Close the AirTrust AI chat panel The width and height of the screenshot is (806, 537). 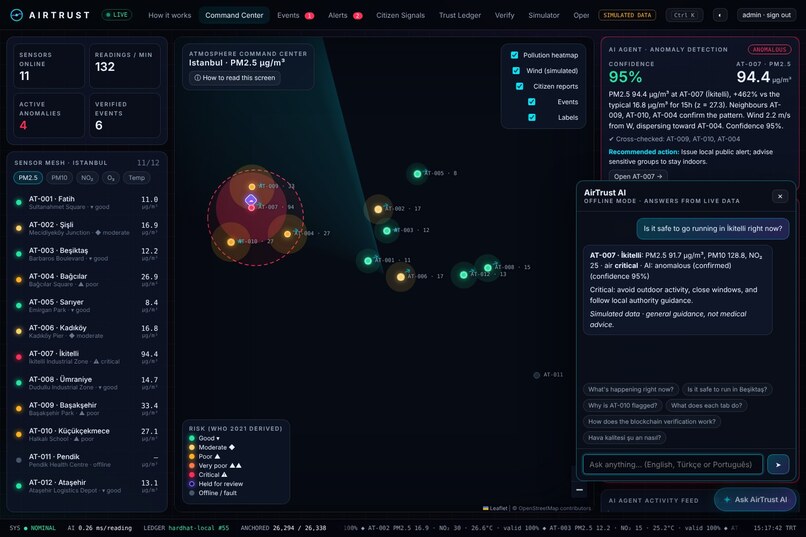(780, 196)
